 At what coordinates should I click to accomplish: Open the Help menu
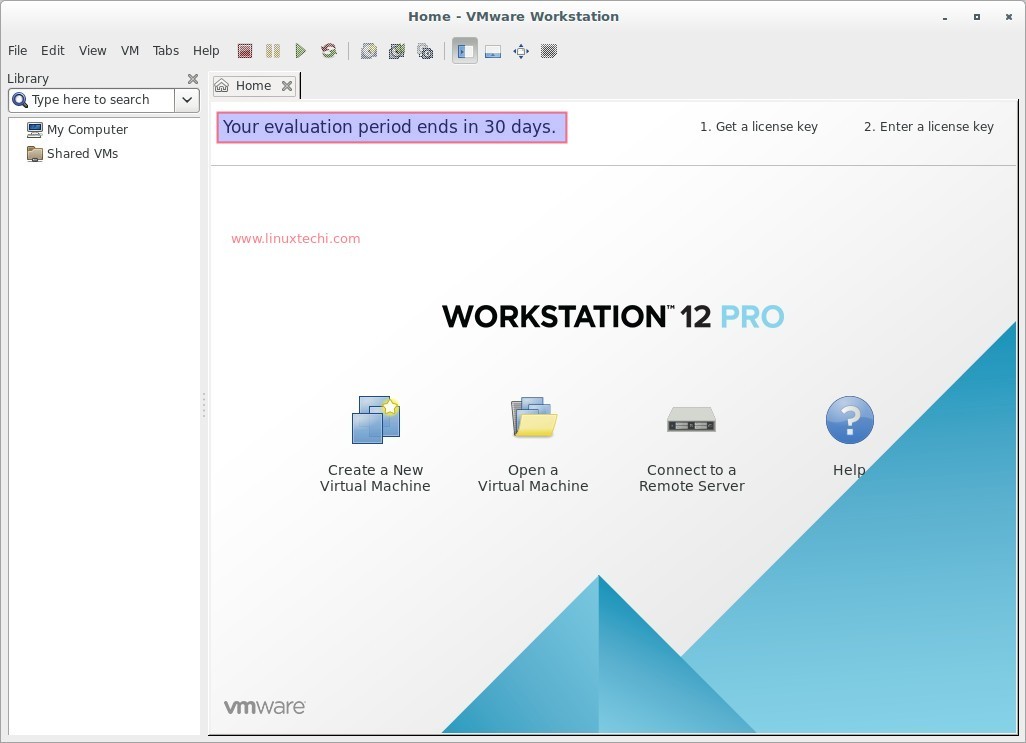(205, 50)
